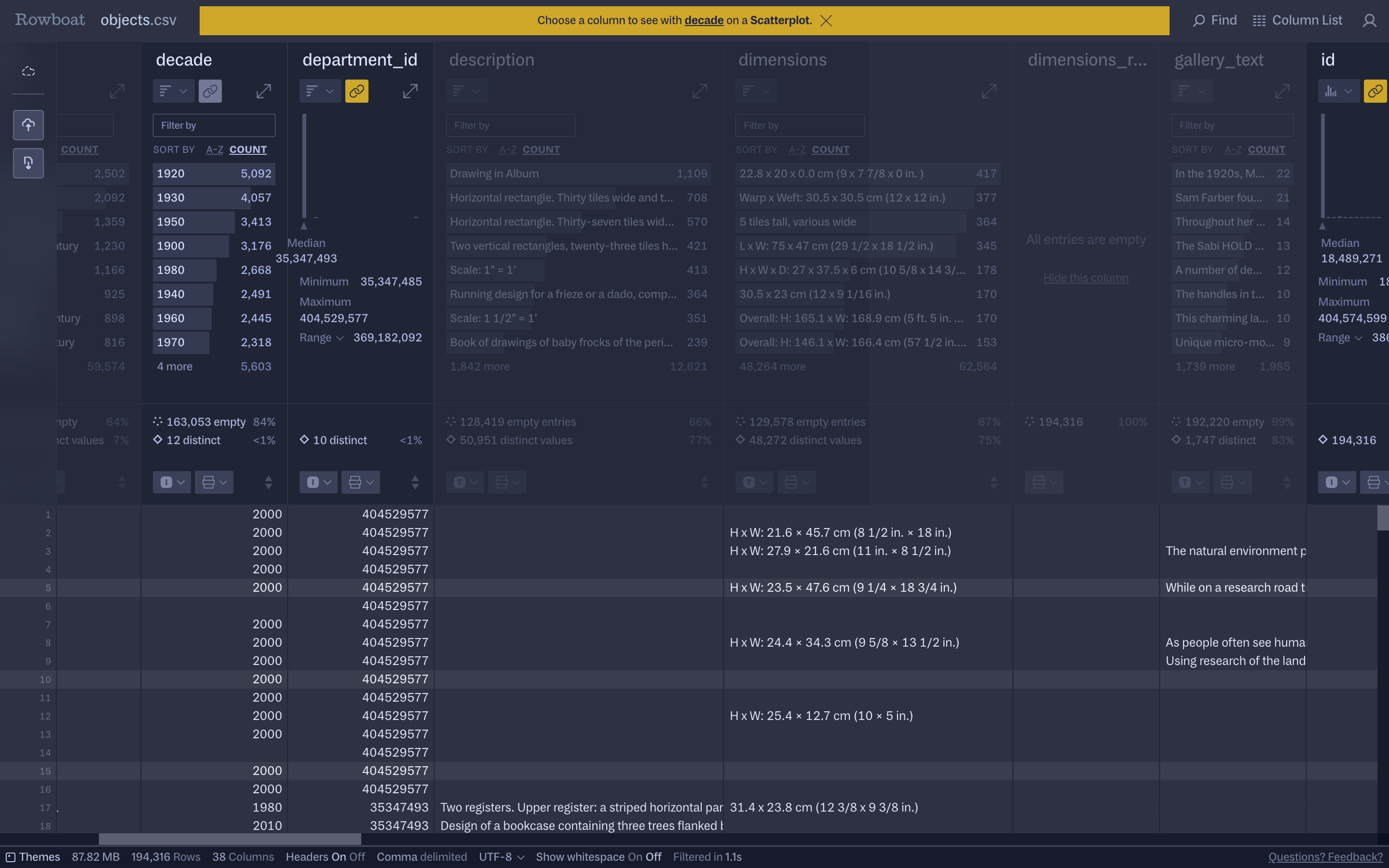Turn Headers Off in status bar
Viewport: 1389px width, 868px height.
click(x=357, y=856)
